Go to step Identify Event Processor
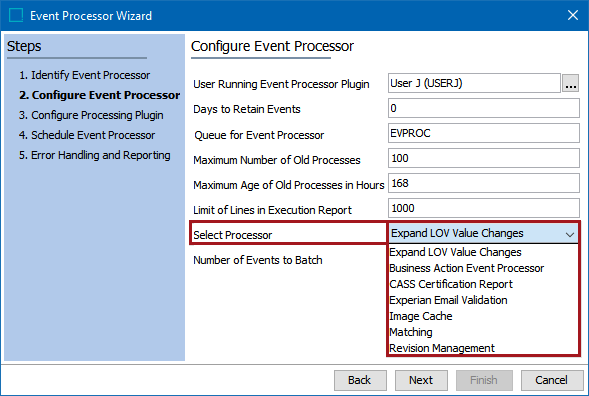The width and height of the screenshot is (589, 396). click(85, 75)
